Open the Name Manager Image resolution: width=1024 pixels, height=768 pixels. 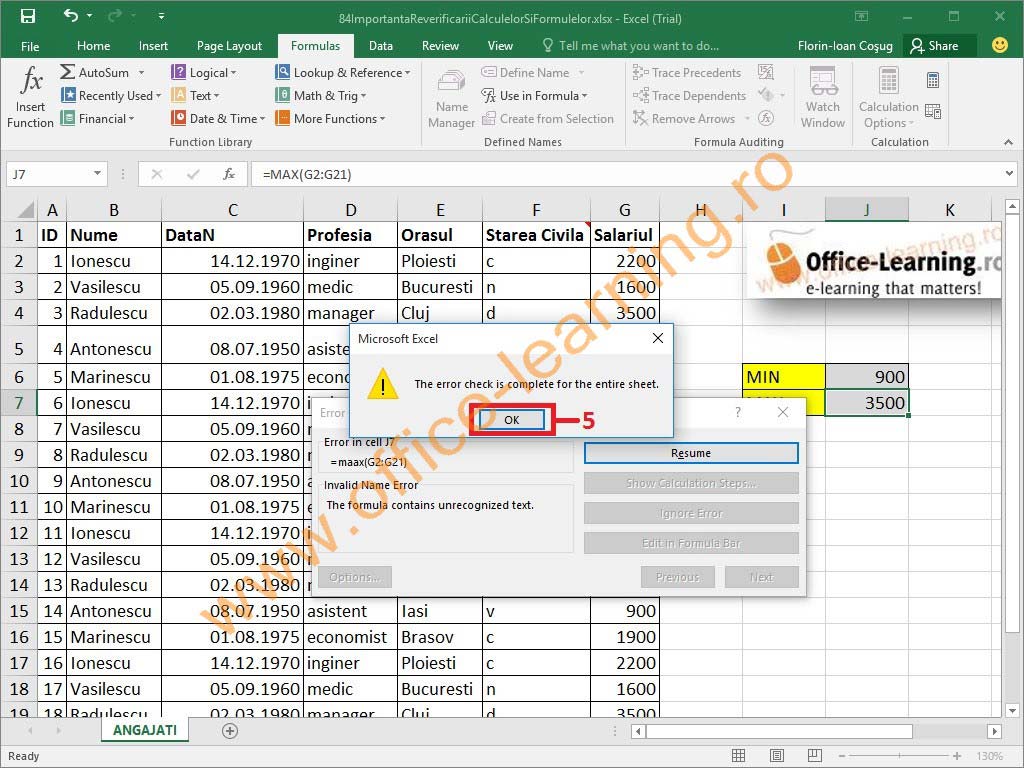tap(451, 99)
